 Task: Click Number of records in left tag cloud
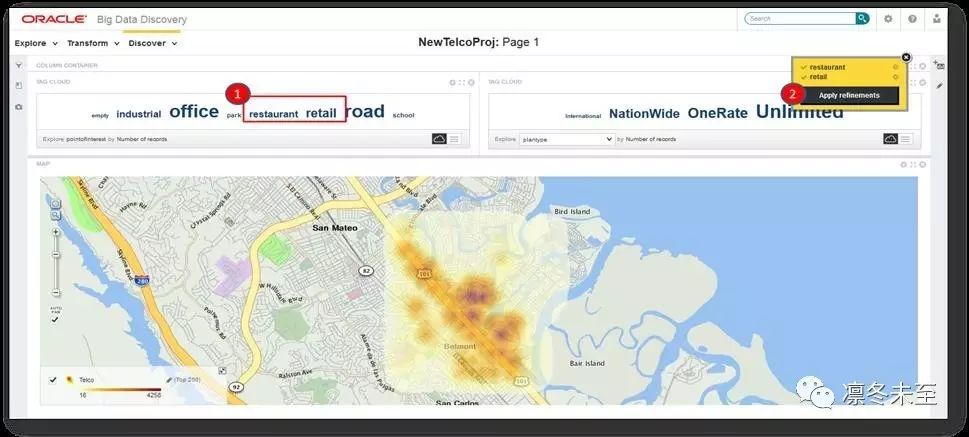pyautogui.click(x=142, y=140)
